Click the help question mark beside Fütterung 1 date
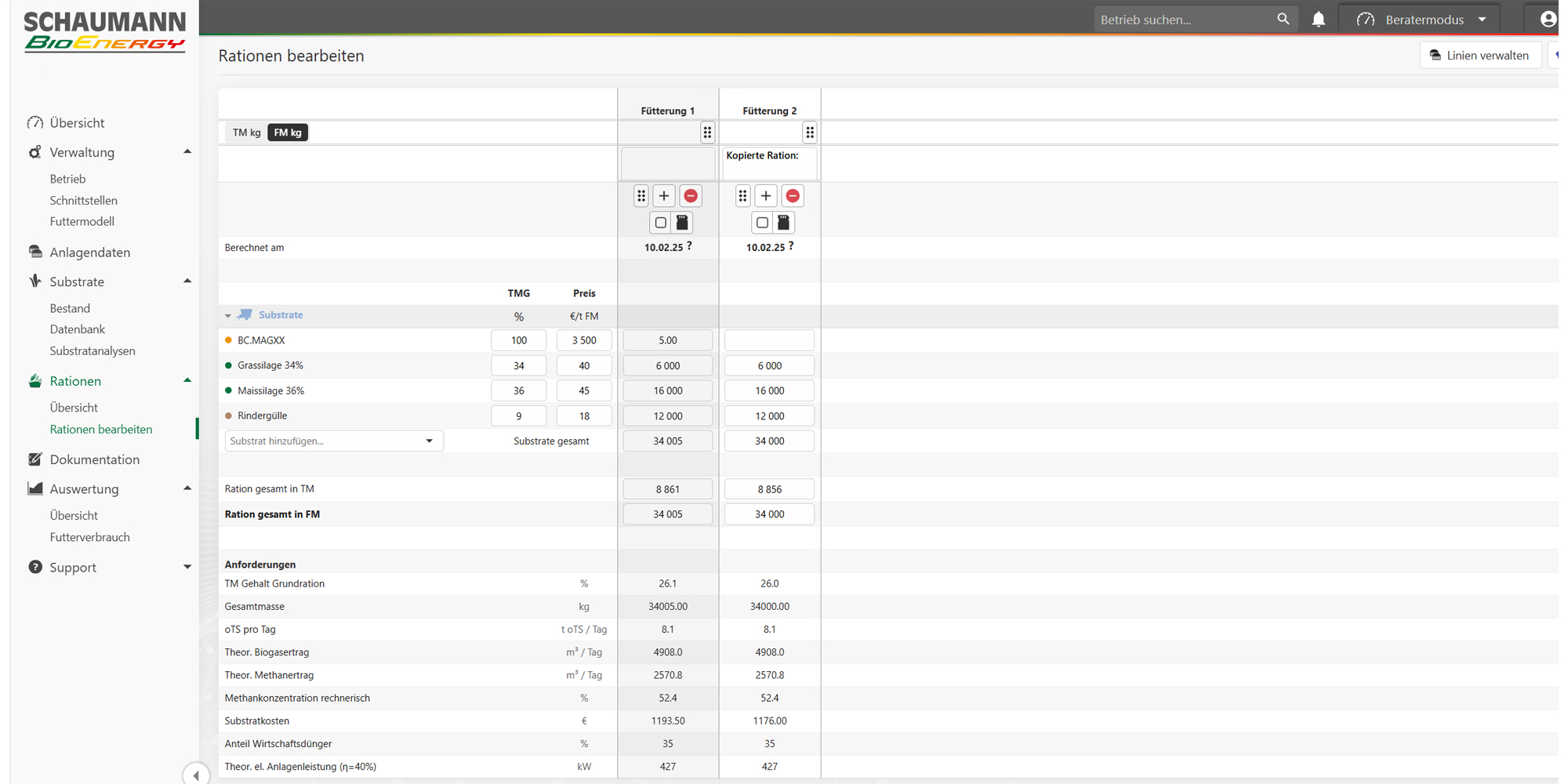The image size is (1568, 784). [x=689, y=246]
